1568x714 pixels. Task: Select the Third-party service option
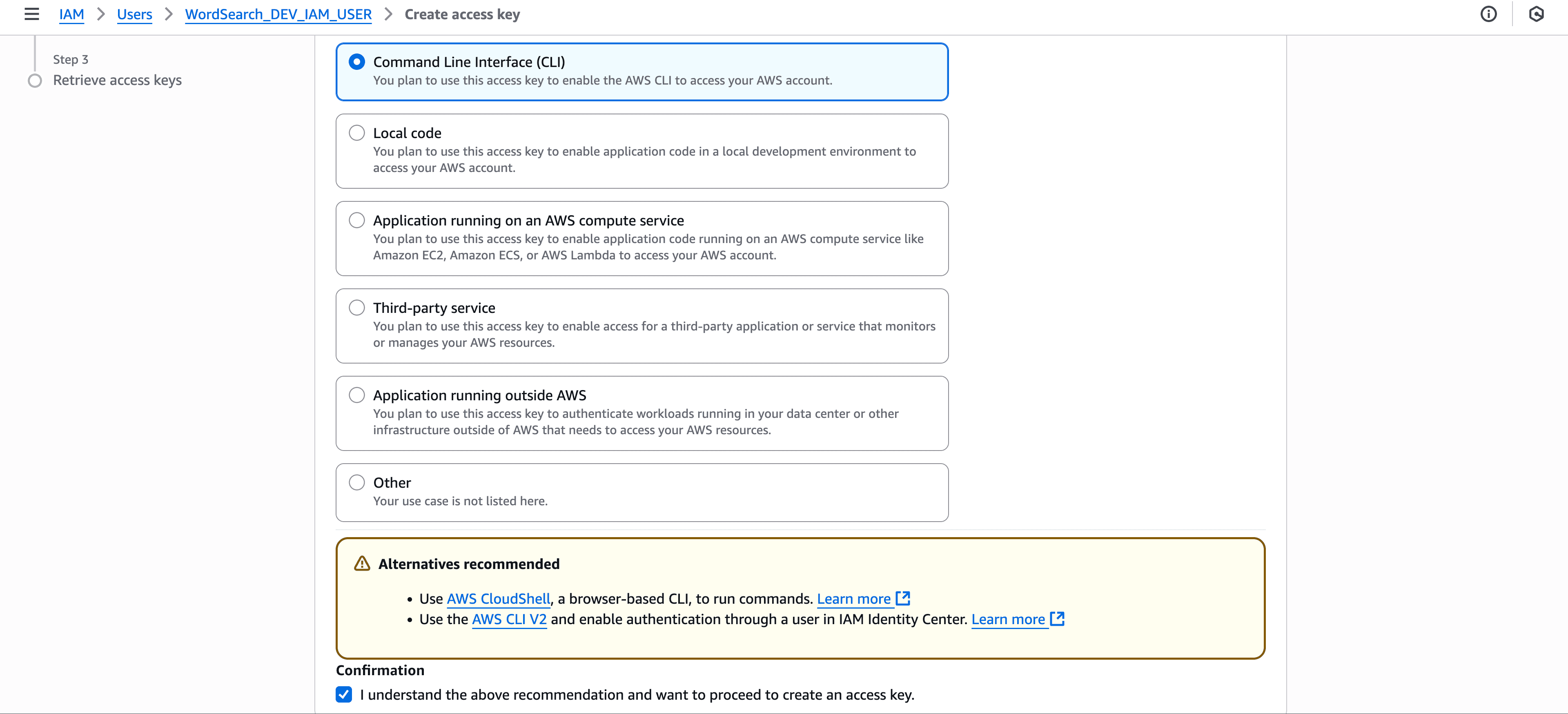tap(357, 308)
